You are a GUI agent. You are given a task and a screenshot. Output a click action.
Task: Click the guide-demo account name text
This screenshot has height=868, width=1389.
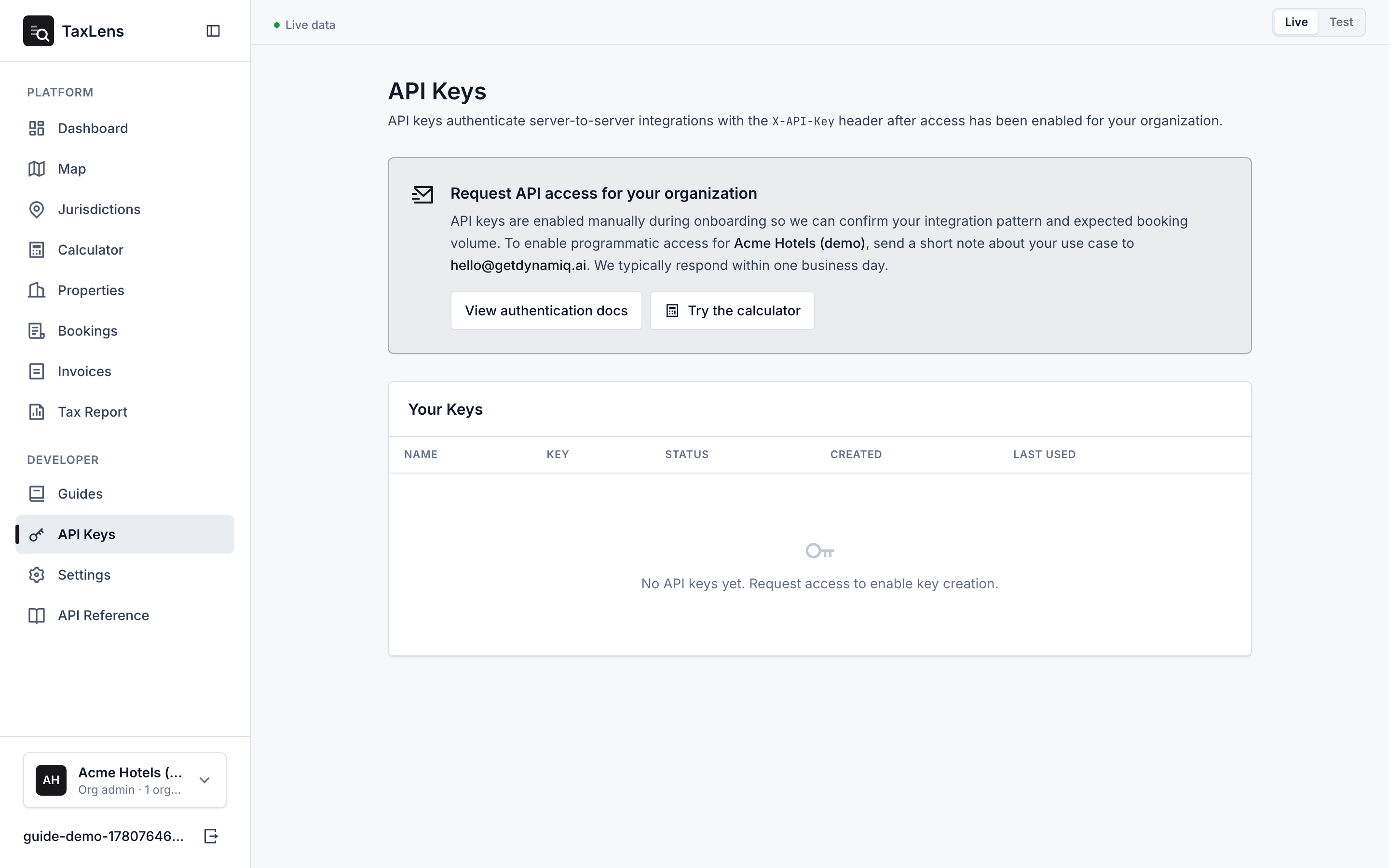click(x=103, y=836)
